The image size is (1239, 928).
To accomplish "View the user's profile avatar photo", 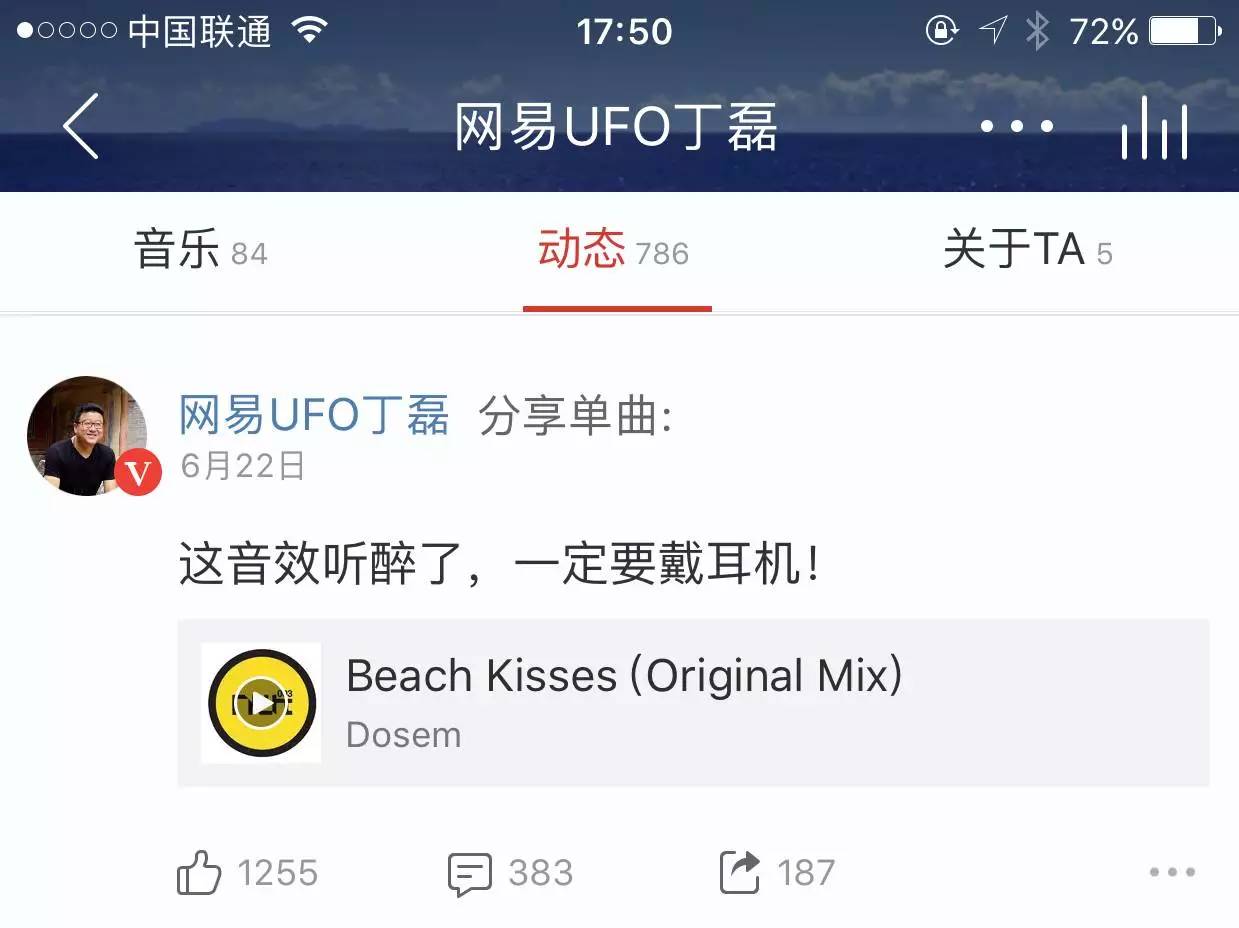I will point(86,436).
